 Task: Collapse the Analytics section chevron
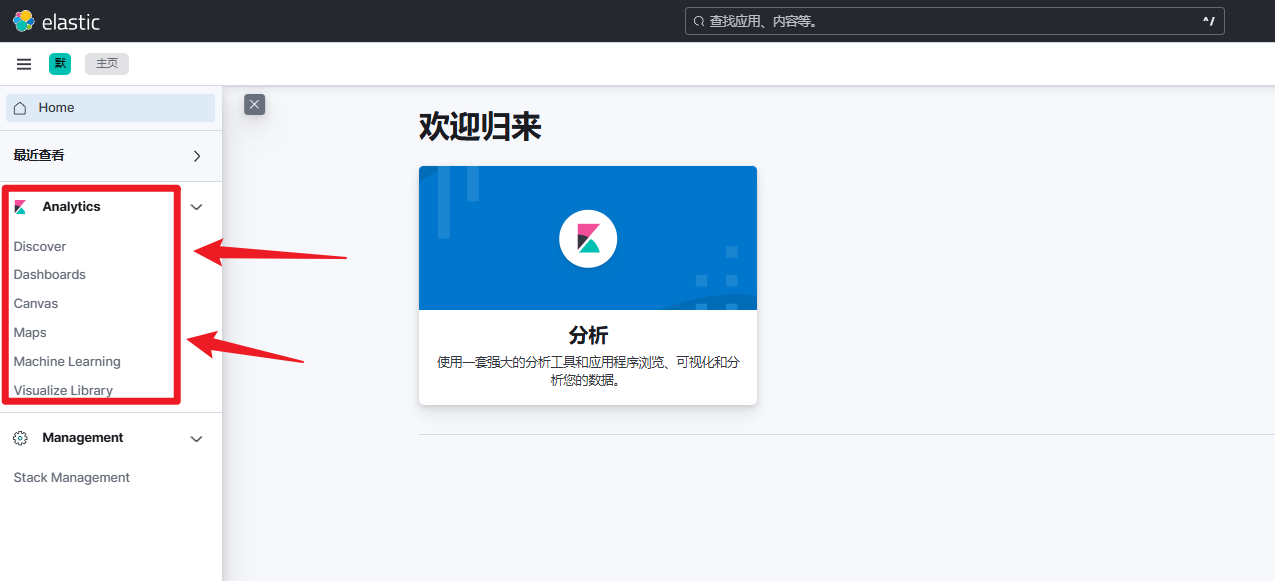point(197,207)
